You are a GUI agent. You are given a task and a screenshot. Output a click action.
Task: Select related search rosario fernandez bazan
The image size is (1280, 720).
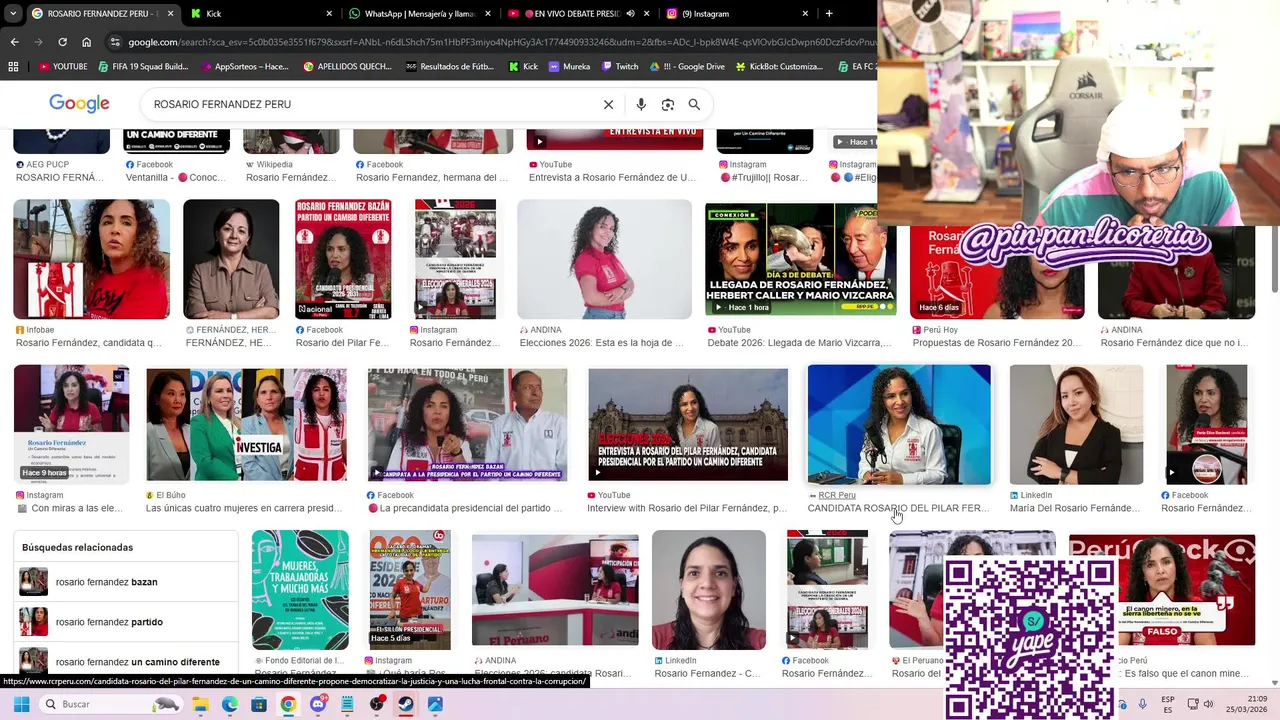pos(126,582)
